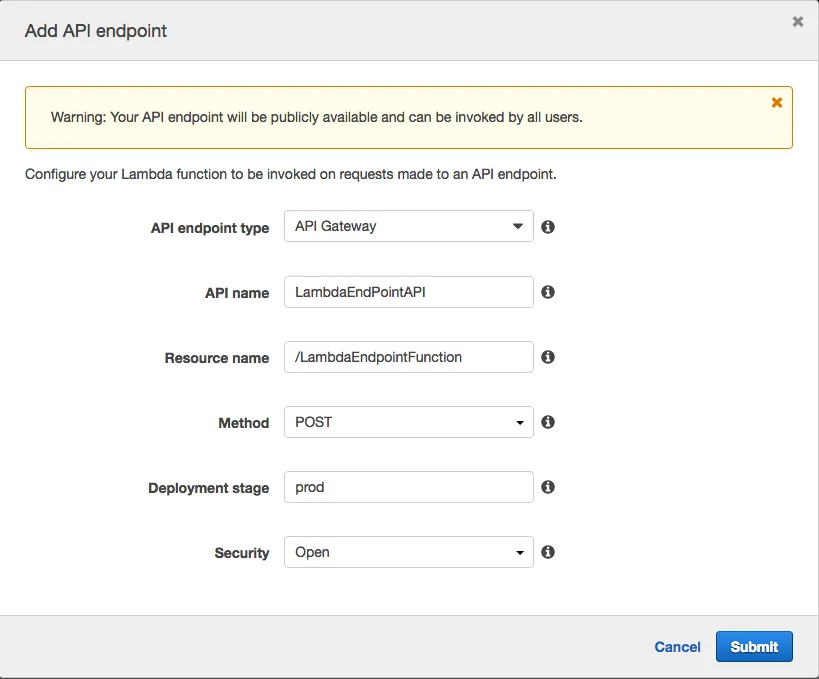Viewport: 819px width, 679px height.
Task: Click the Deployment stage field containing prod
Action: pyautogui.click(x=408, y=487)
